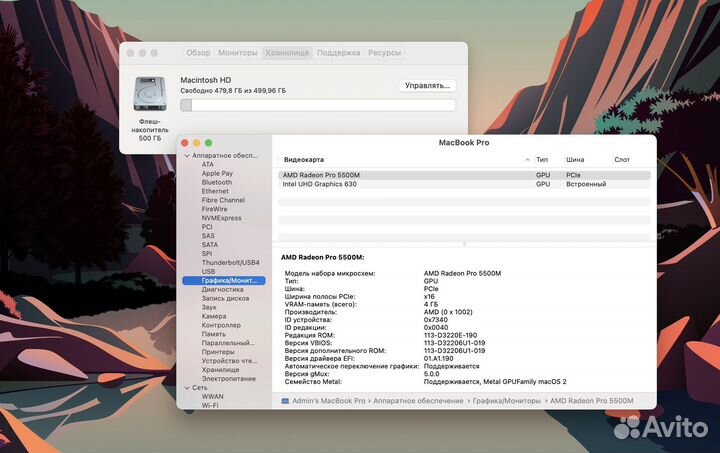The height and width of the screenshot is (453, 720).
Task: Click the ROM revision value 113-D3220E-190
Action: pyautogui.click(x=450, y=336)
